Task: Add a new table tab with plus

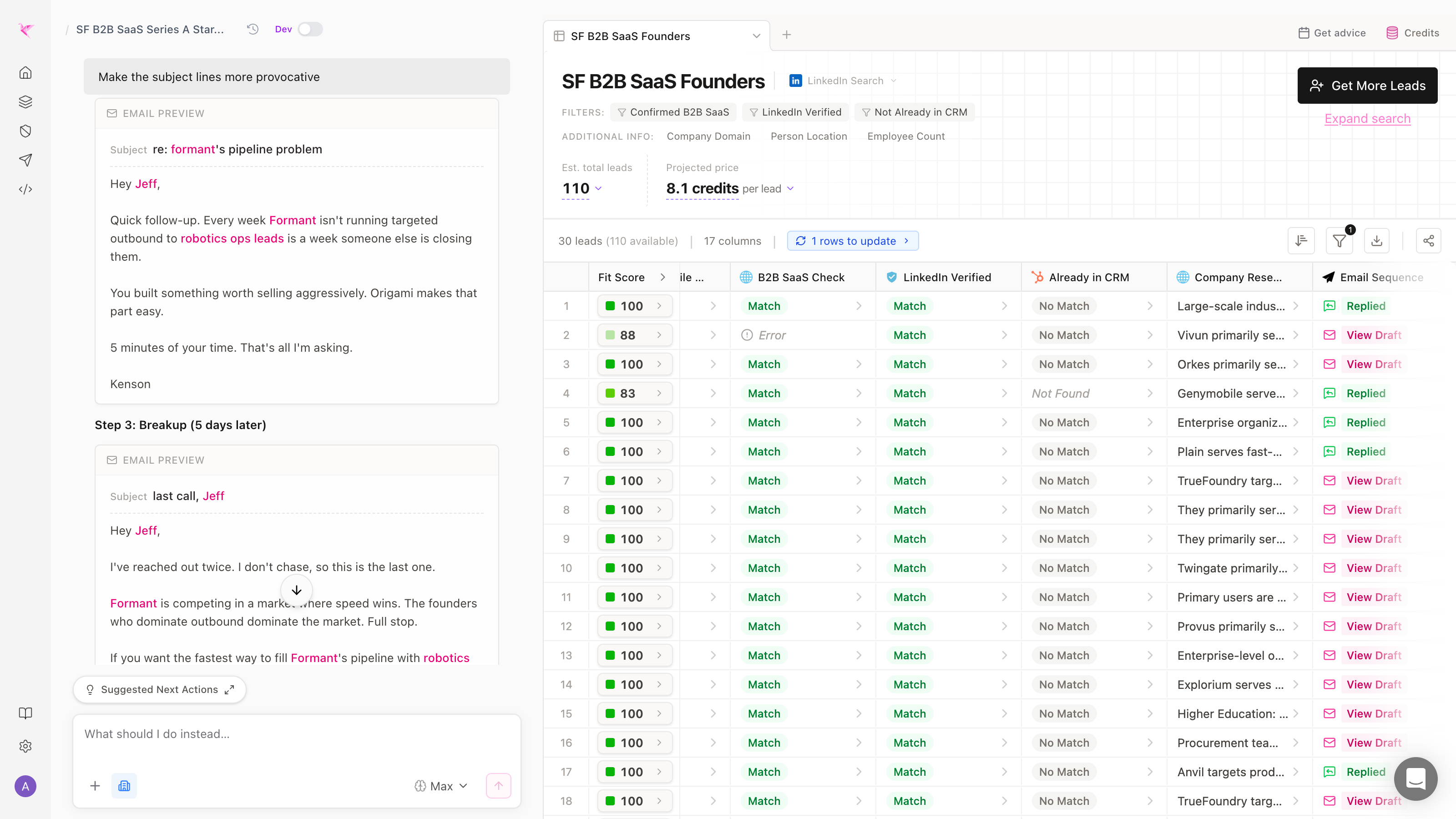Action: 786,35
